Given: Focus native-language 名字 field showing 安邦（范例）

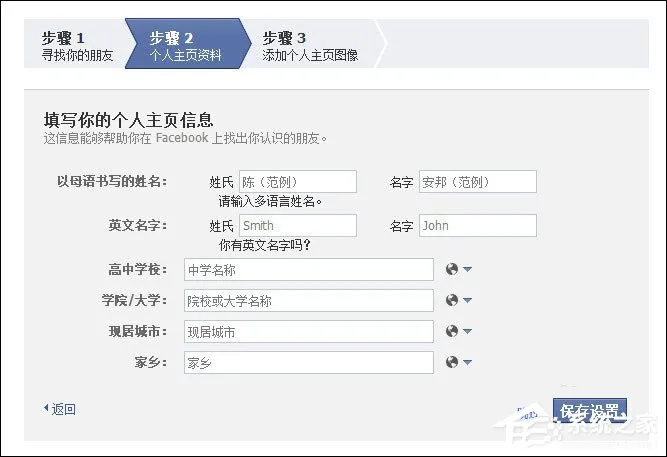Looking at the screenshot, I should click(478, 182).
